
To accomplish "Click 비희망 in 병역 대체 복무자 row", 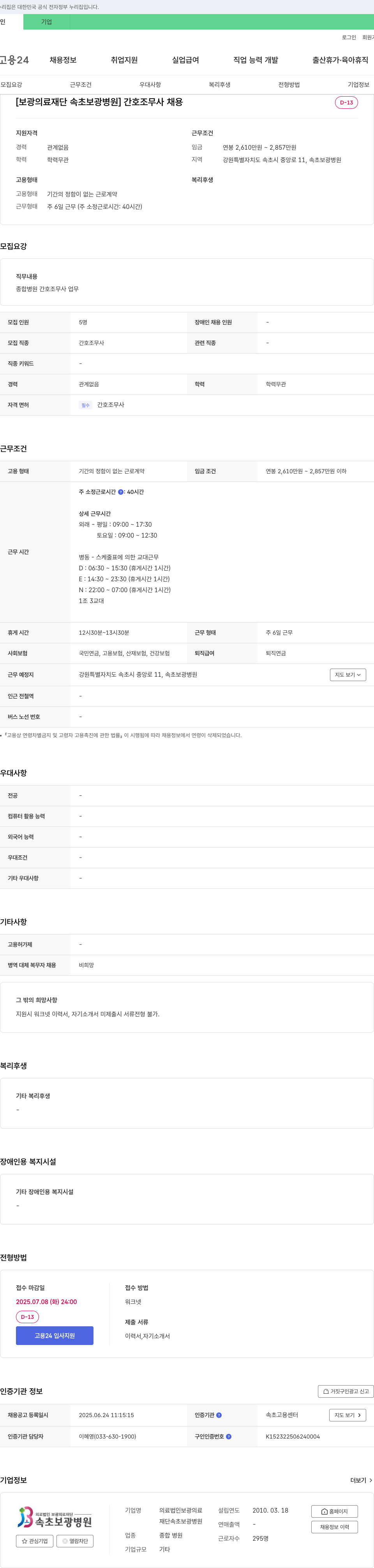I will pyautogui.click(x=86, y=965).
